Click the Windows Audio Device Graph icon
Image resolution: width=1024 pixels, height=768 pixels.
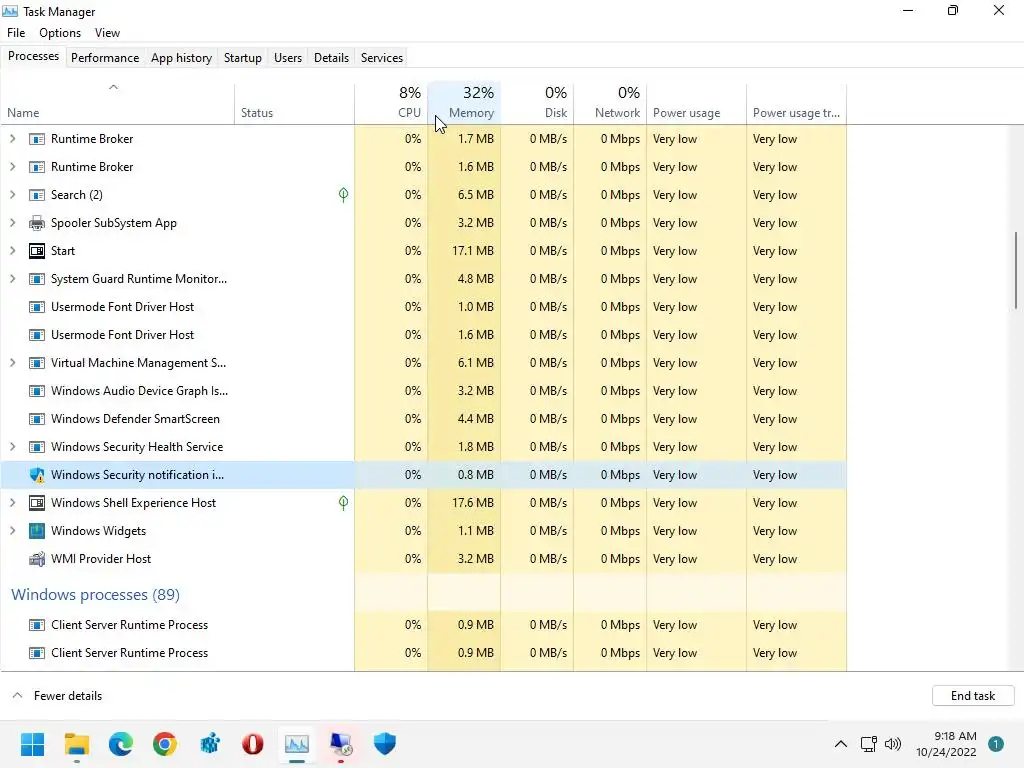(x=37, y=391)
